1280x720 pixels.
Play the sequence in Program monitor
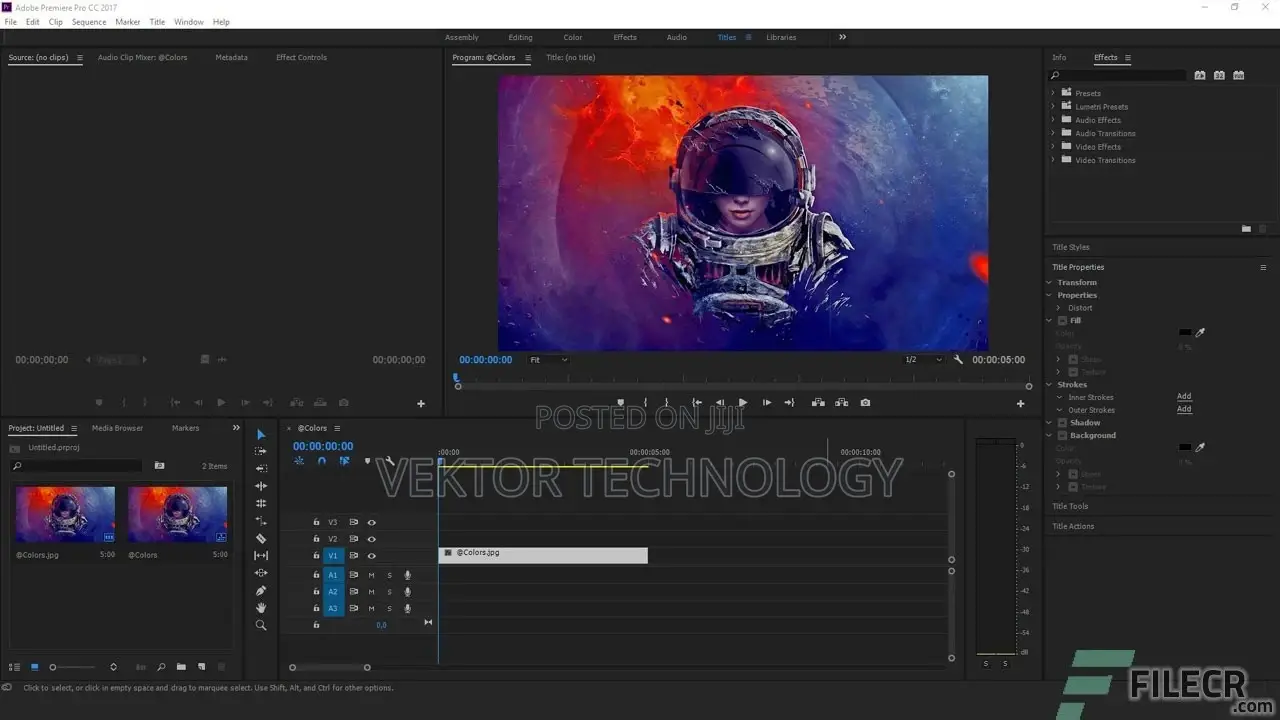pos(742,403)
